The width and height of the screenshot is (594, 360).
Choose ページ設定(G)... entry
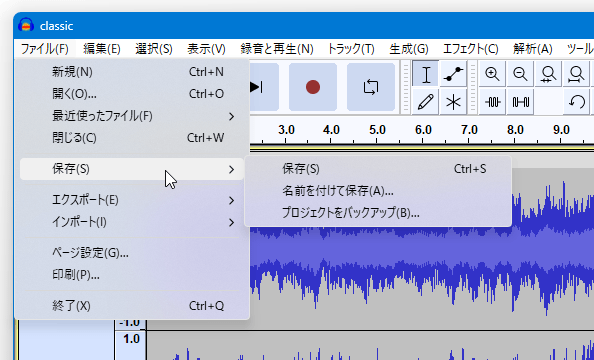[132, 252]
